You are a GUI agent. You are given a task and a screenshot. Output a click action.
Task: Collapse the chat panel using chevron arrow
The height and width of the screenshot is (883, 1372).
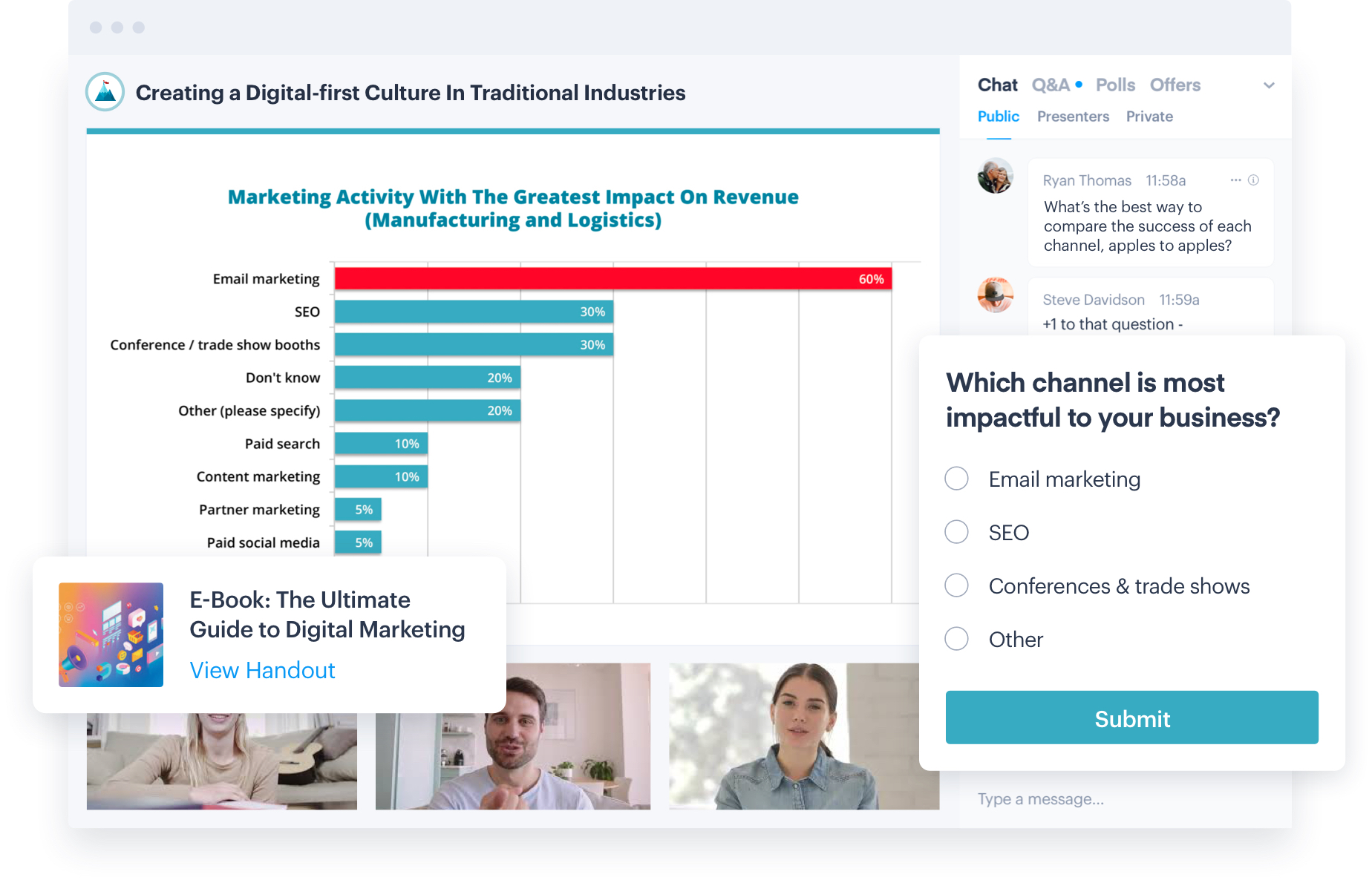coord(1269,85)
